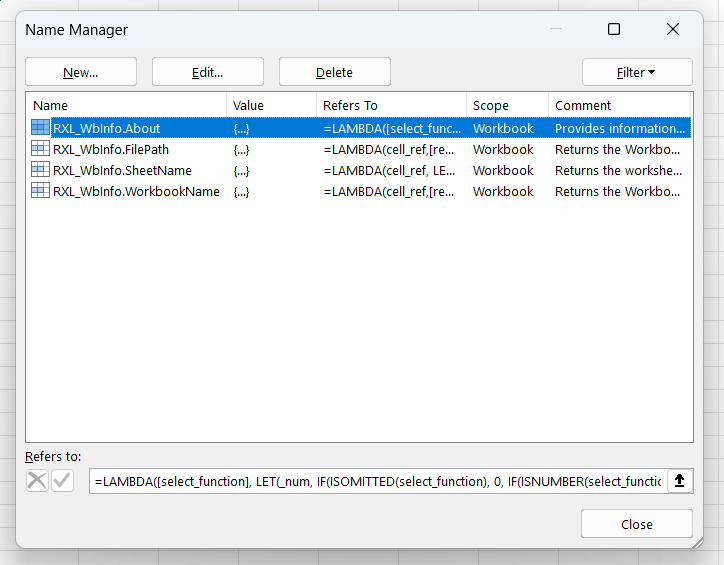Image resolution: width=724 pixels, height=565 pixels.
Task: Select the RXL_WbInfo.SheetName name entry
Action: coord(122,170)
